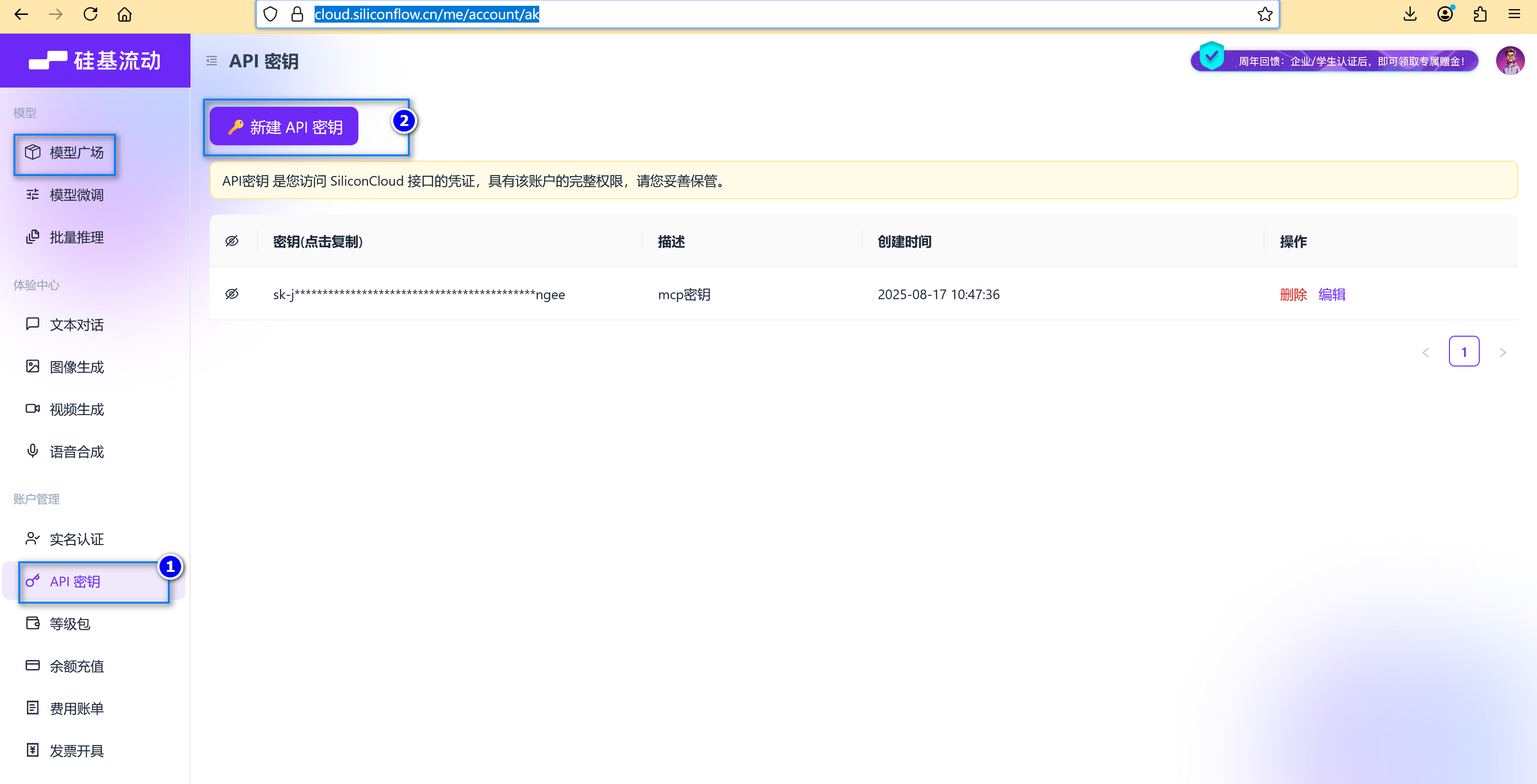Copy the sk-j...ngee key
The height and width of the screenshot is (784, 1537).
[x=419, y=295]
